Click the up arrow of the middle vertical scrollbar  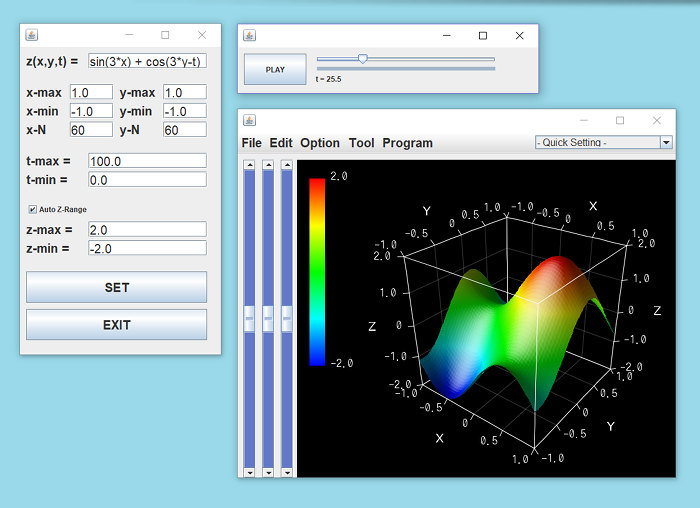[x=268, y=164]
